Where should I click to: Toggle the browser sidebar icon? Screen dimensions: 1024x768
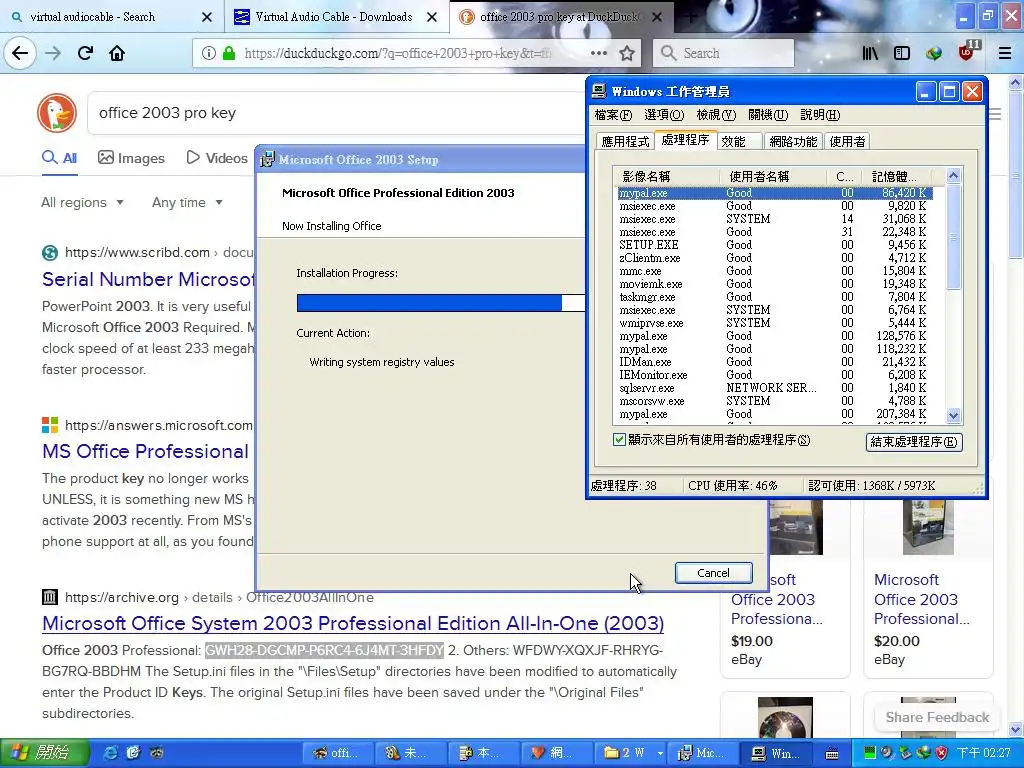(902, 53)
